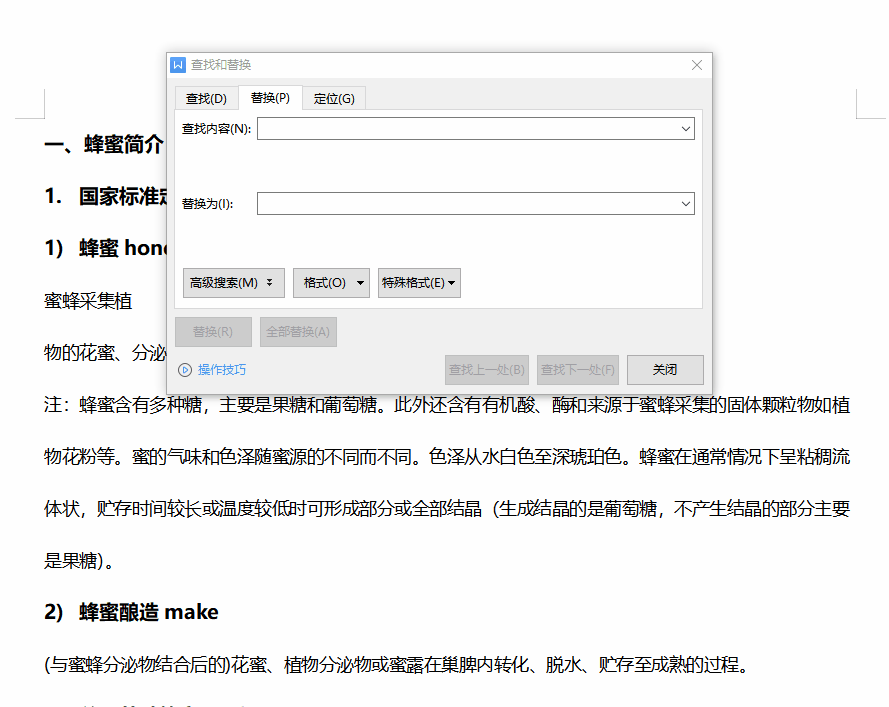889x707 pixels.
Task: Click 查找下一处(F) button
Action: tap(578, 370)
